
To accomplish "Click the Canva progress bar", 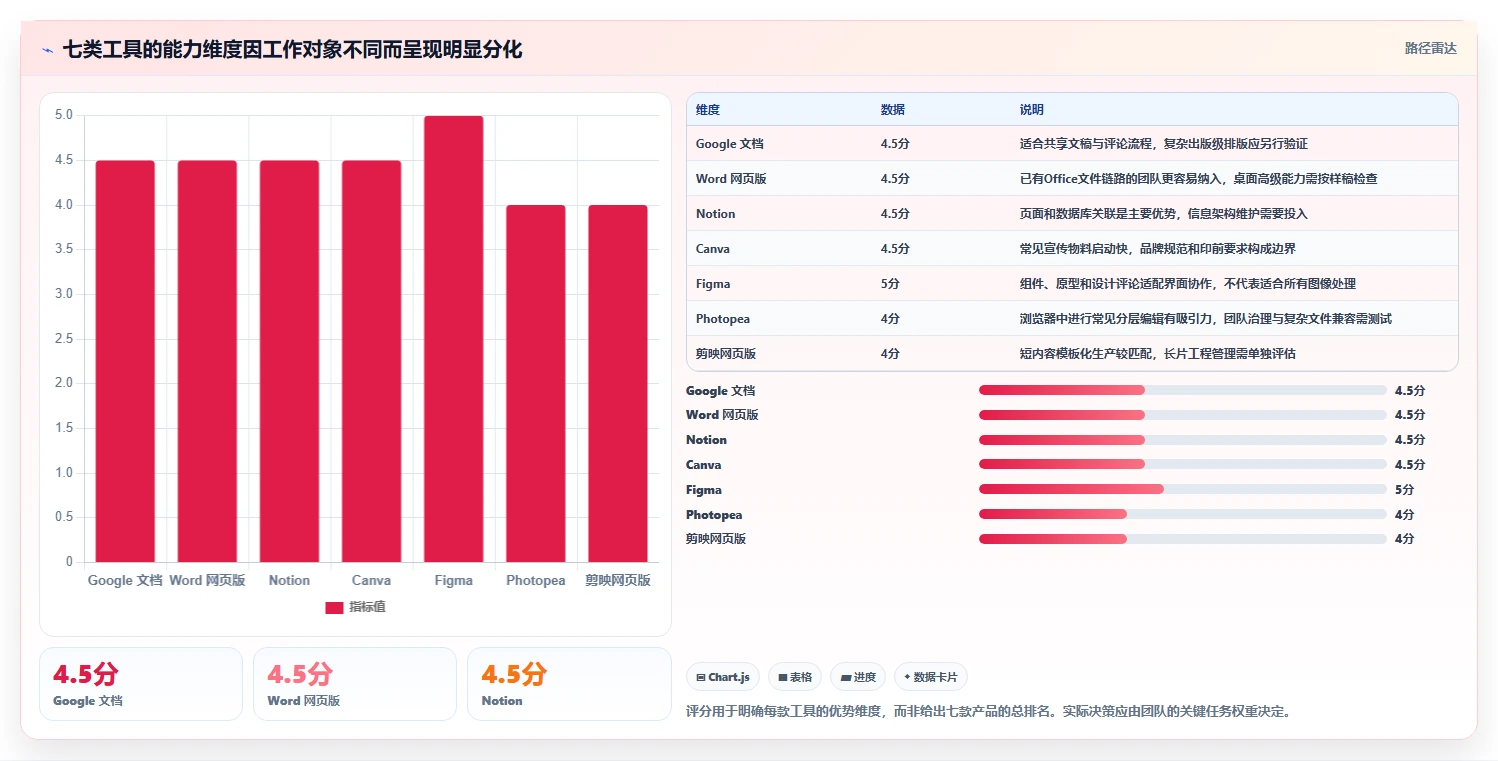I will pos(1183,464).
